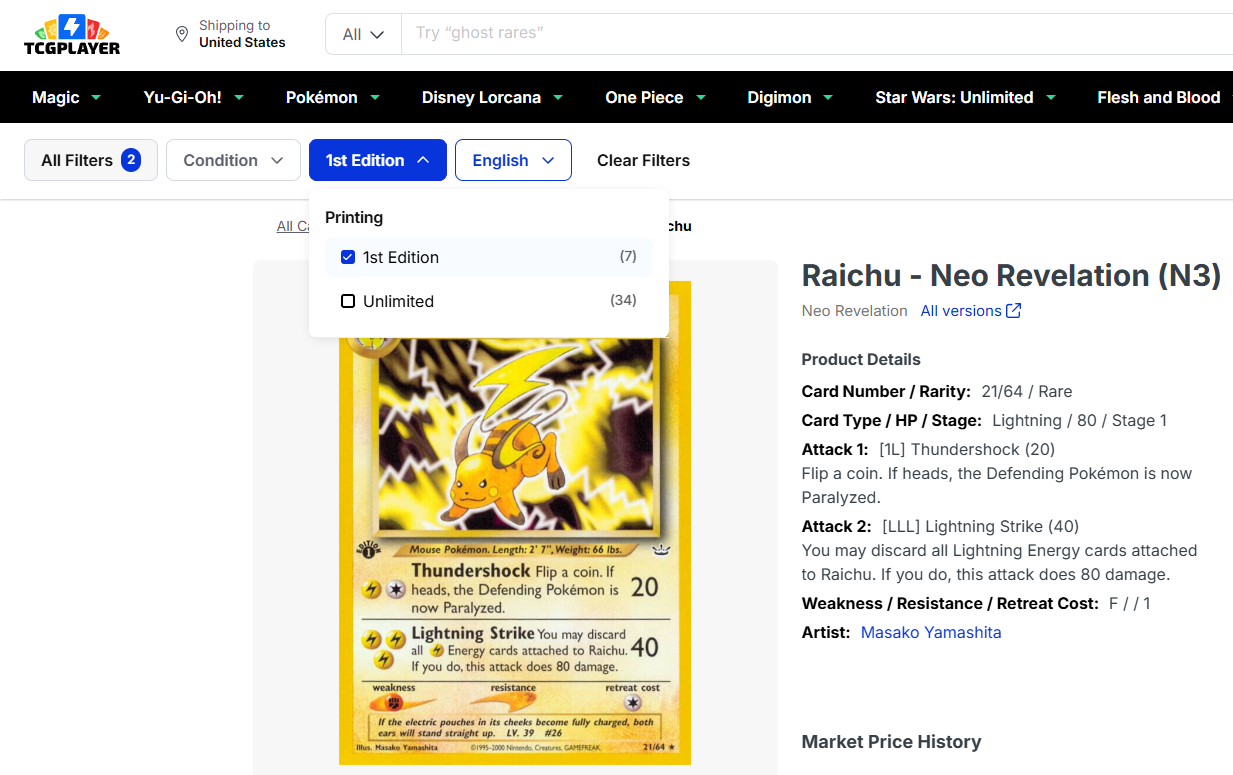
Task: Open the TCGplayer home logo
Action: click(72, 34)
